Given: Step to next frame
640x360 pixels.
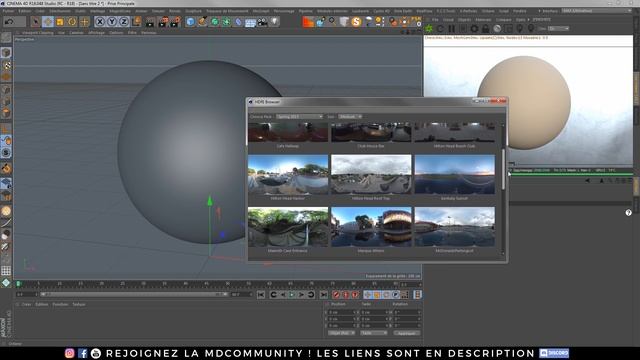Looking at the screenshot, I should pos(302,295).
